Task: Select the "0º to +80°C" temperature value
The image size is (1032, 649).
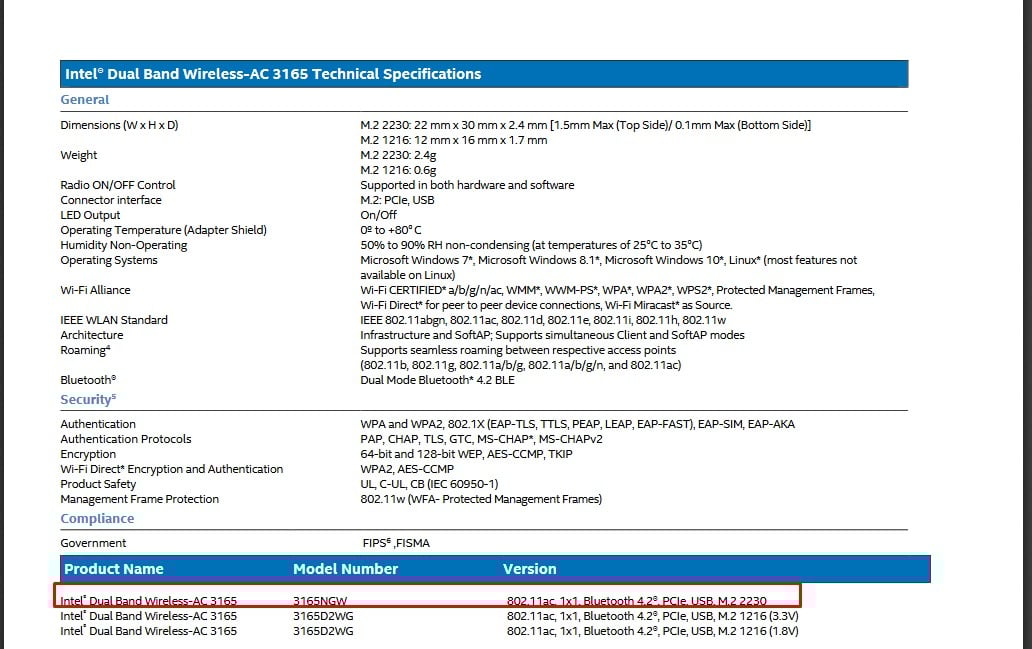Action: pyautogui.click(x=391, y=230)
